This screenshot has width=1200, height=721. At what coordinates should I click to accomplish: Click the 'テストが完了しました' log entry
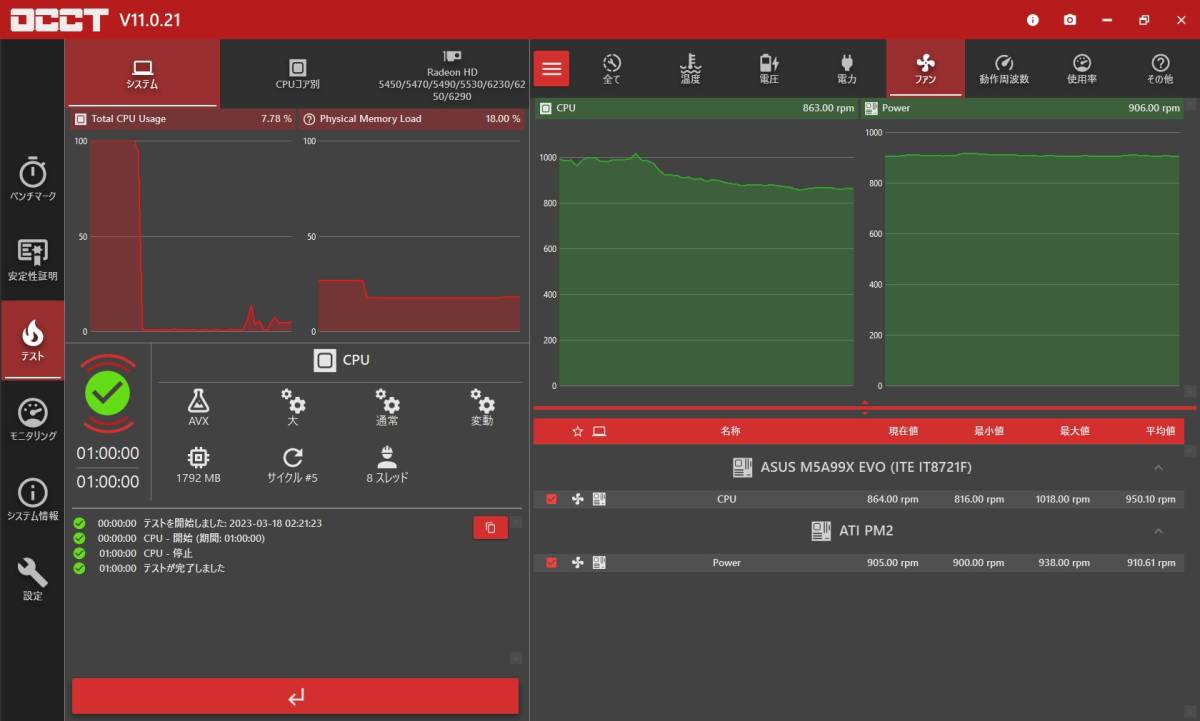click(183, 568)
